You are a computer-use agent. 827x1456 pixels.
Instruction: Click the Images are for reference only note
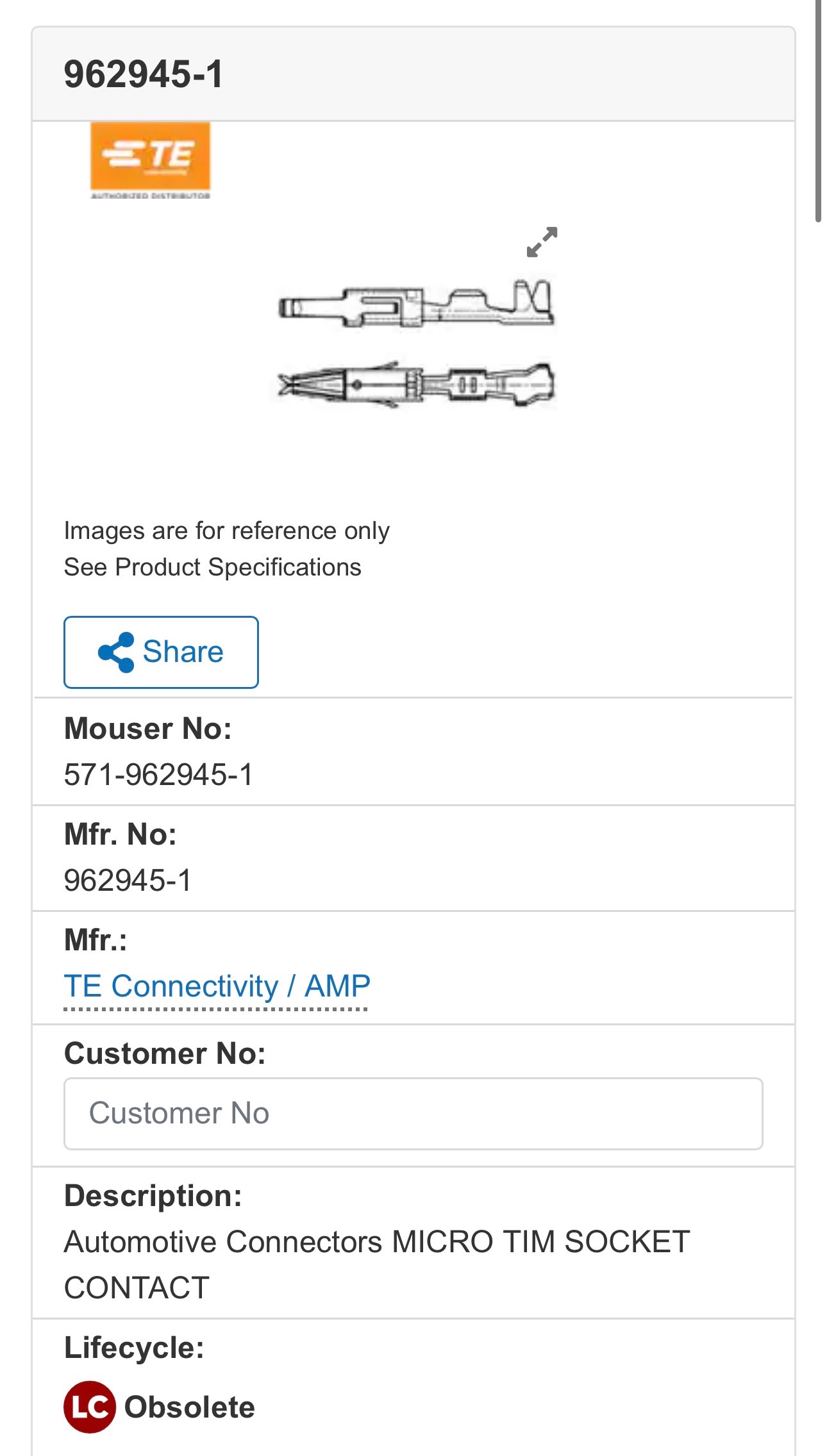(226, 531)
